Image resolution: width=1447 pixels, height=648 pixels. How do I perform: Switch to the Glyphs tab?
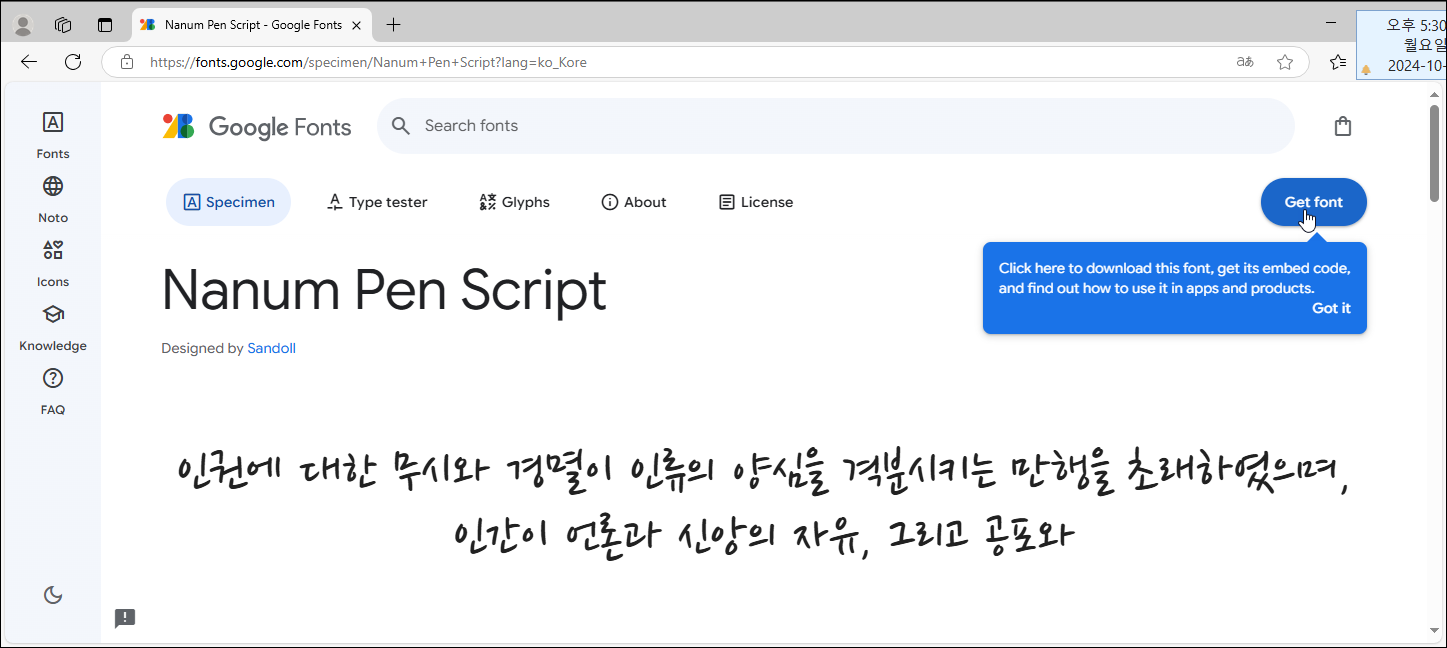coord(514,202)
